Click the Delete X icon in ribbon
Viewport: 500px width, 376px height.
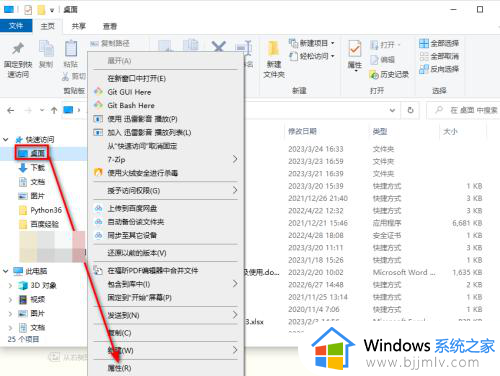click(219, 47)
